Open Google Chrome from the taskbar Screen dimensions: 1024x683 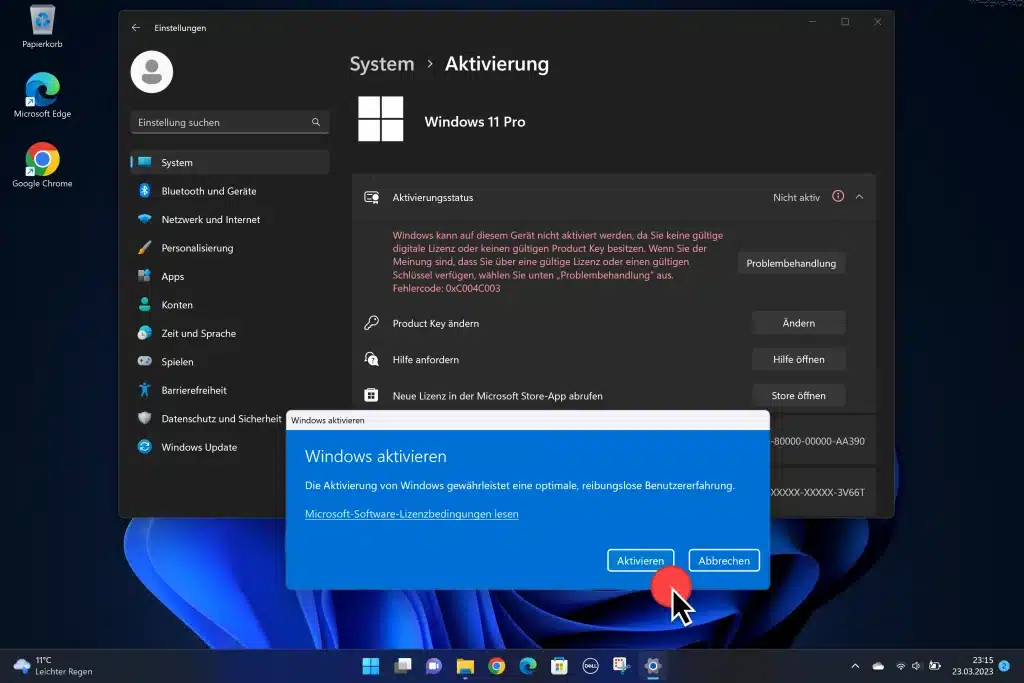pyautogui.click(x=496, y=666)
